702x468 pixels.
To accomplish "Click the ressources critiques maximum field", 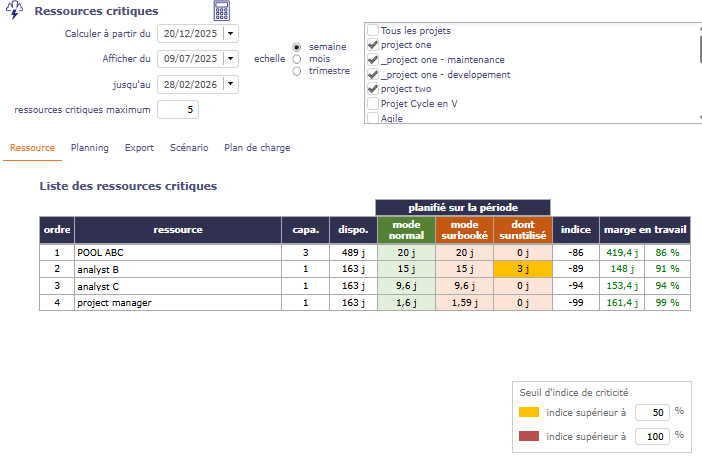I will pos(178,110).
